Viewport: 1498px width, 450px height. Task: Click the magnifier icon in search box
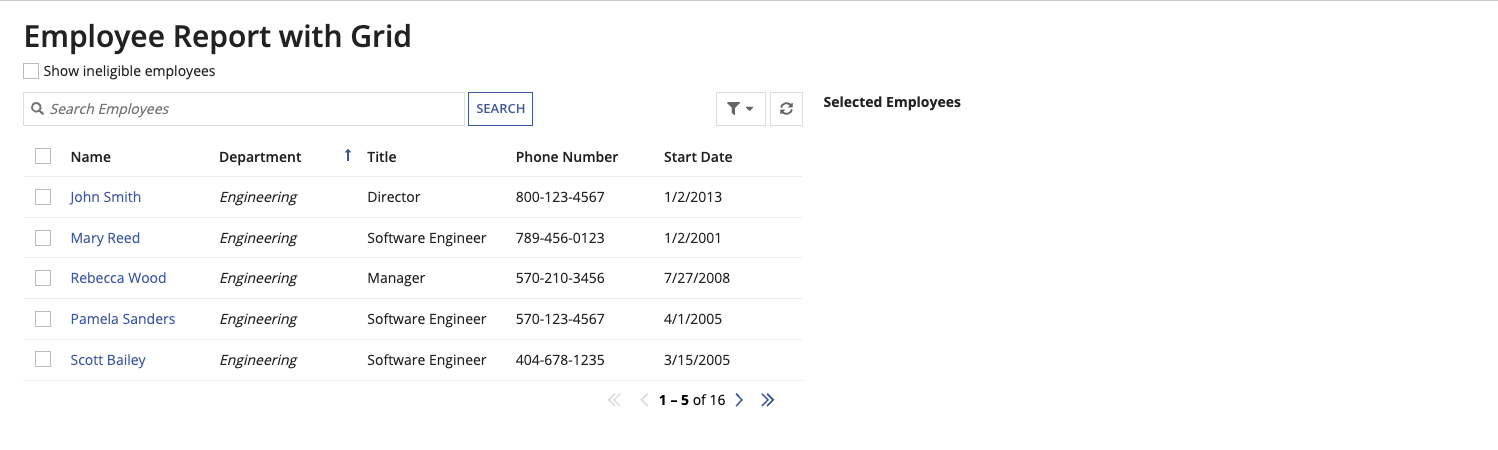(37, 109)
